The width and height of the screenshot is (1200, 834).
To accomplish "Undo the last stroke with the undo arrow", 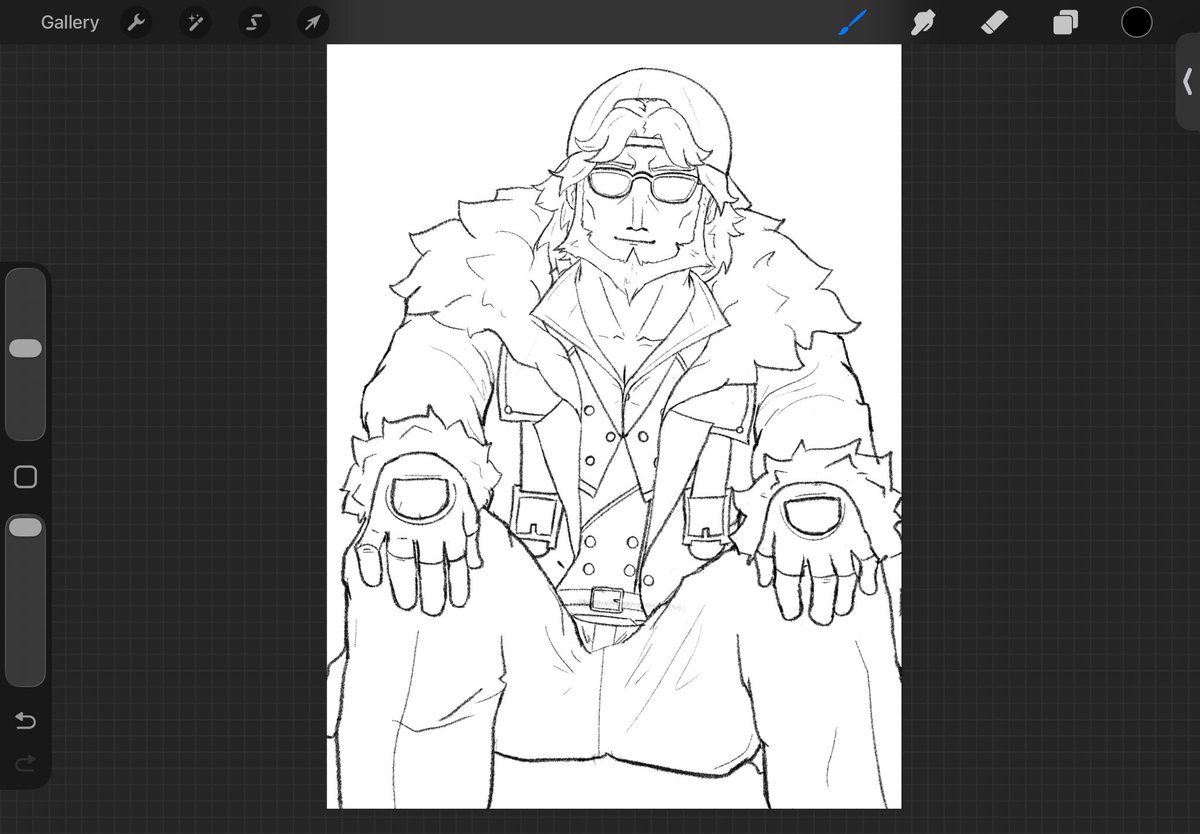I will pos(25,720).
